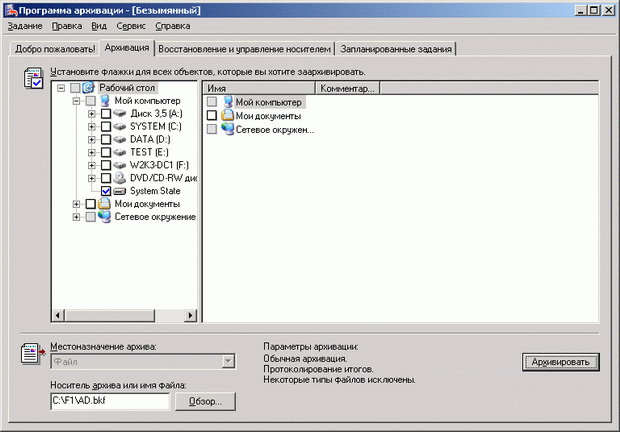Expand the TEST (E:) drive node

click(92, 152)
